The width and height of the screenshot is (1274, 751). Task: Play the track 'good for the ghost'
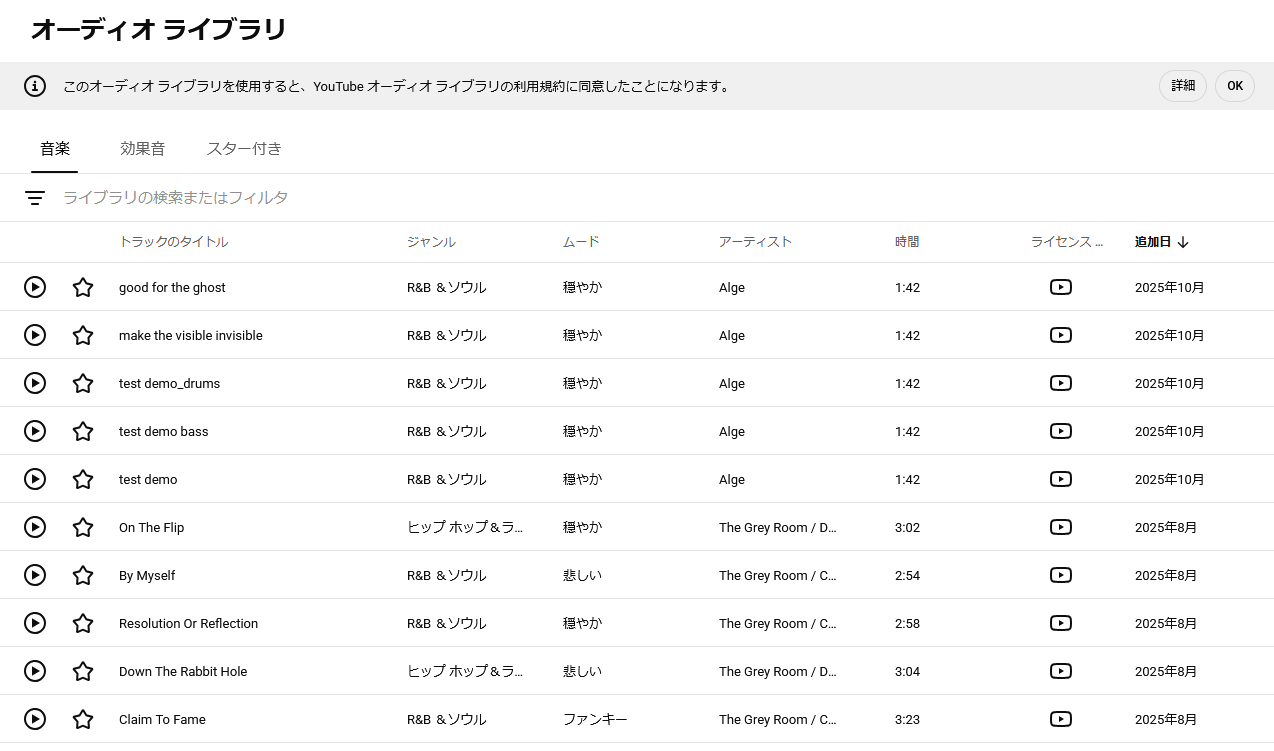35,287
